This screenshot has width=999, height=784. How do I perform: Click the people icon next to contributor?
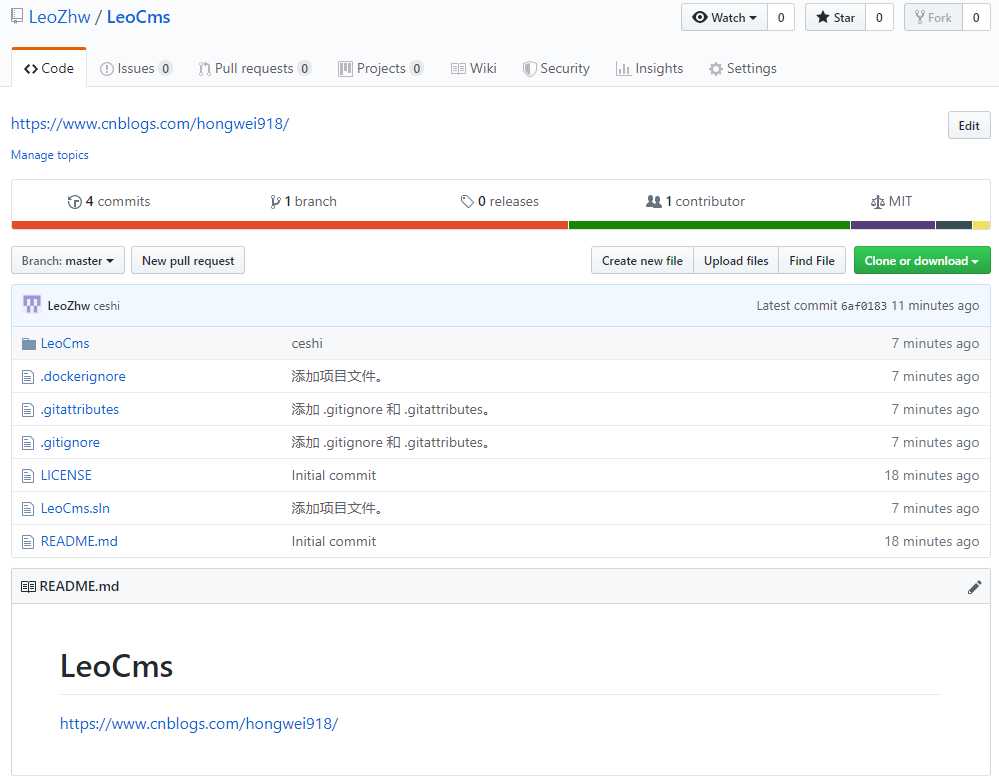[x=654, y=201]
